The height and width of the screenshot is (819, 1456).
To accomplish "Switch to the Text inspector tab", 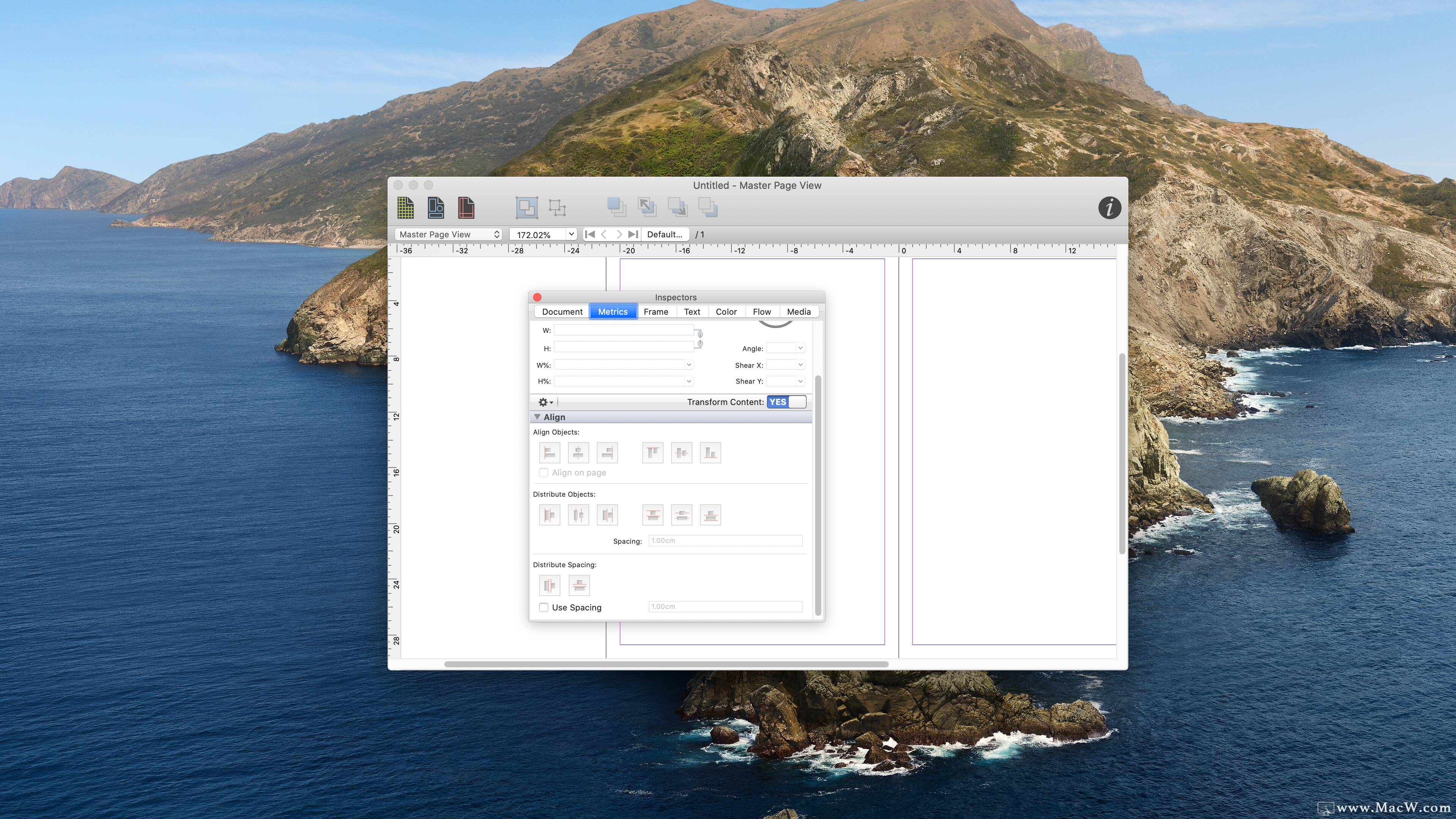I will [692, 311].
